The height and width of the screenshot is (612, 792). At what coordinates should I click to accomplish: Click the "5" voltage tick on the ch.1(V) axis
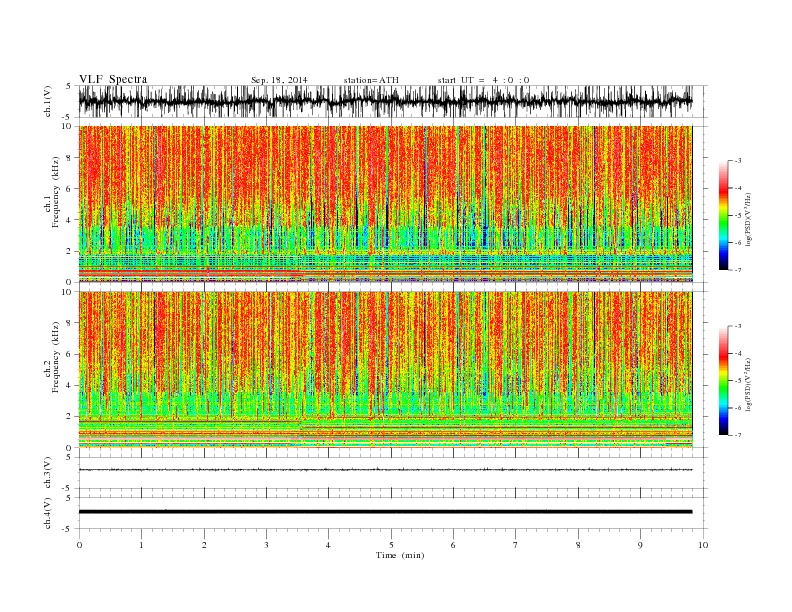69,86
